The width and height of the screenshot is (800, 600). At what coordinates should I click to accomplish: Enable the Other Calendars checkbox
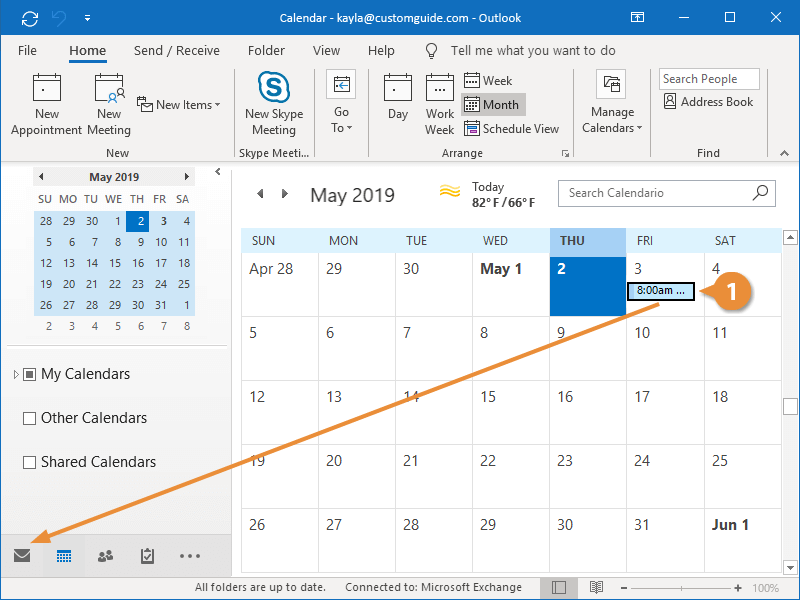[30, 418]
